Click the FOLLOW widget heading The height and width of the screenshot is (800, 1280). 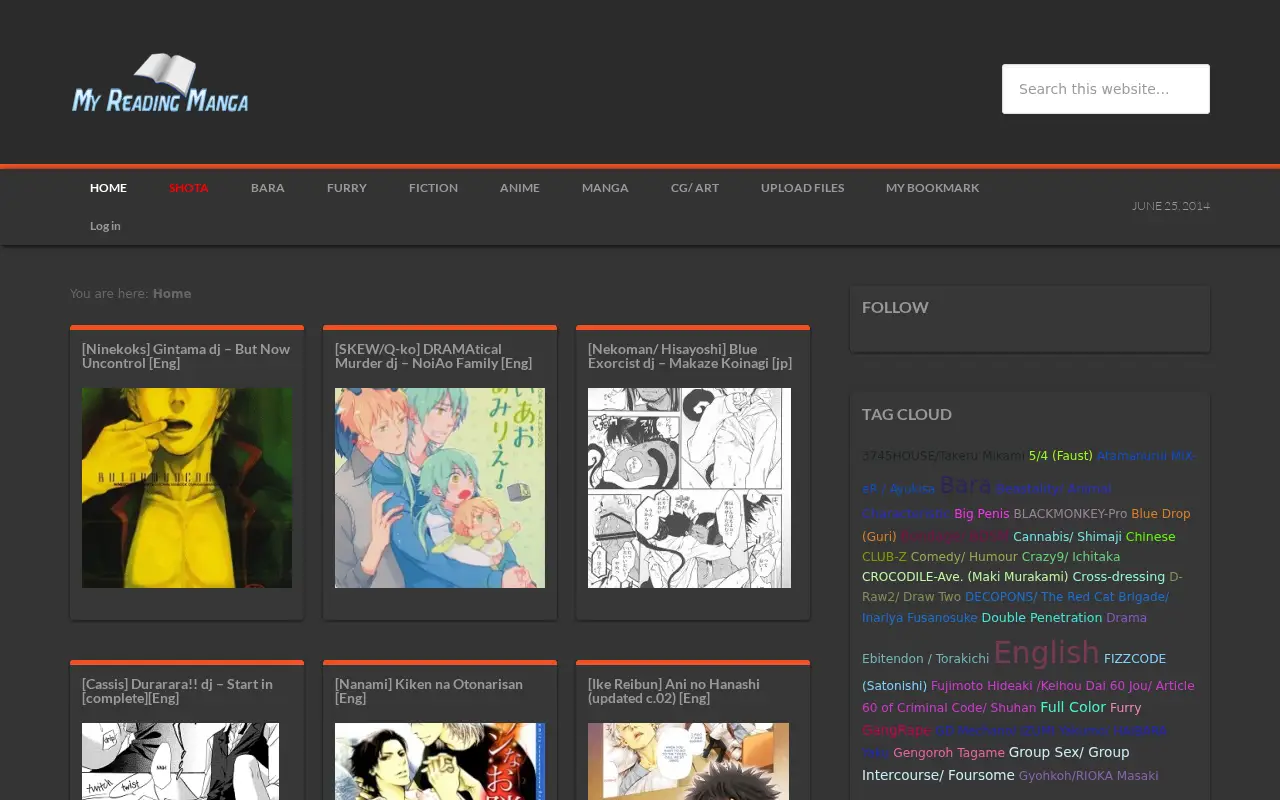[895, 307]
